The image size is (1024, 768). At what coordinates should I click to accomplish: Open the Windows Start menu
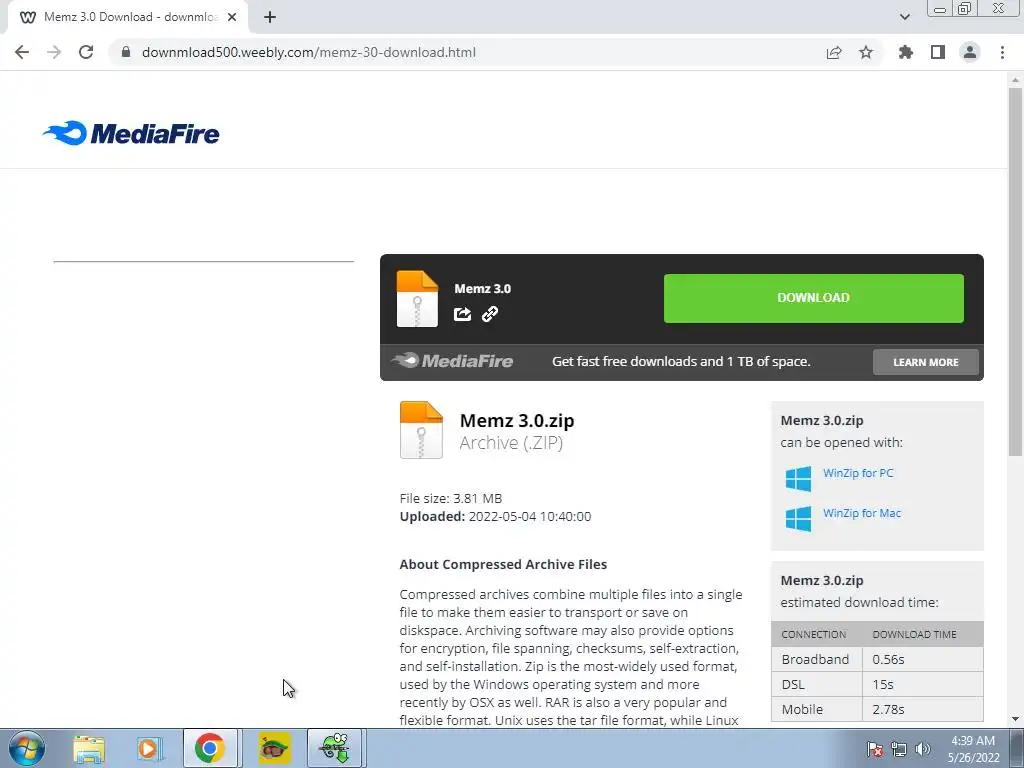27,748
